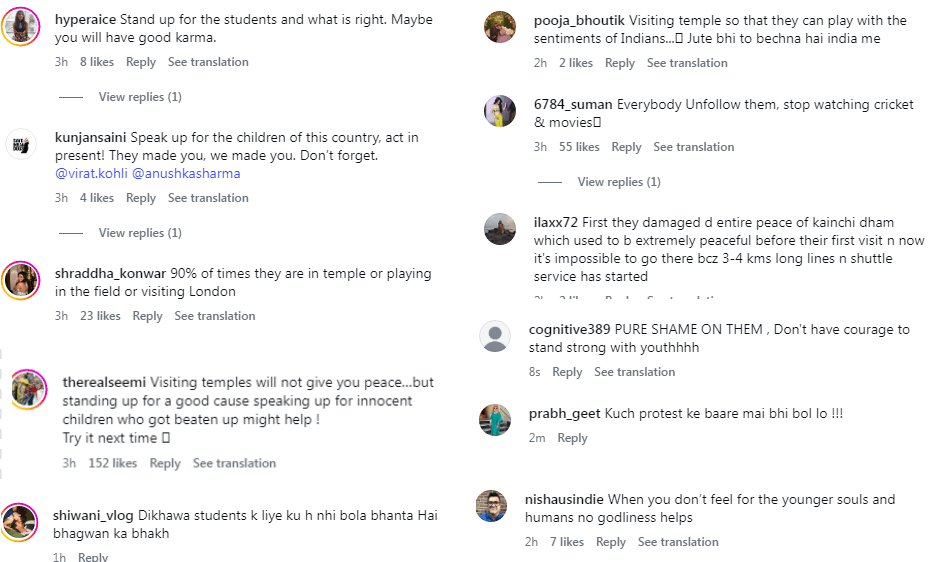Open shraddha_konwar's profile avatar
Viewport: 932px width, 562px height.
(21, 280)
